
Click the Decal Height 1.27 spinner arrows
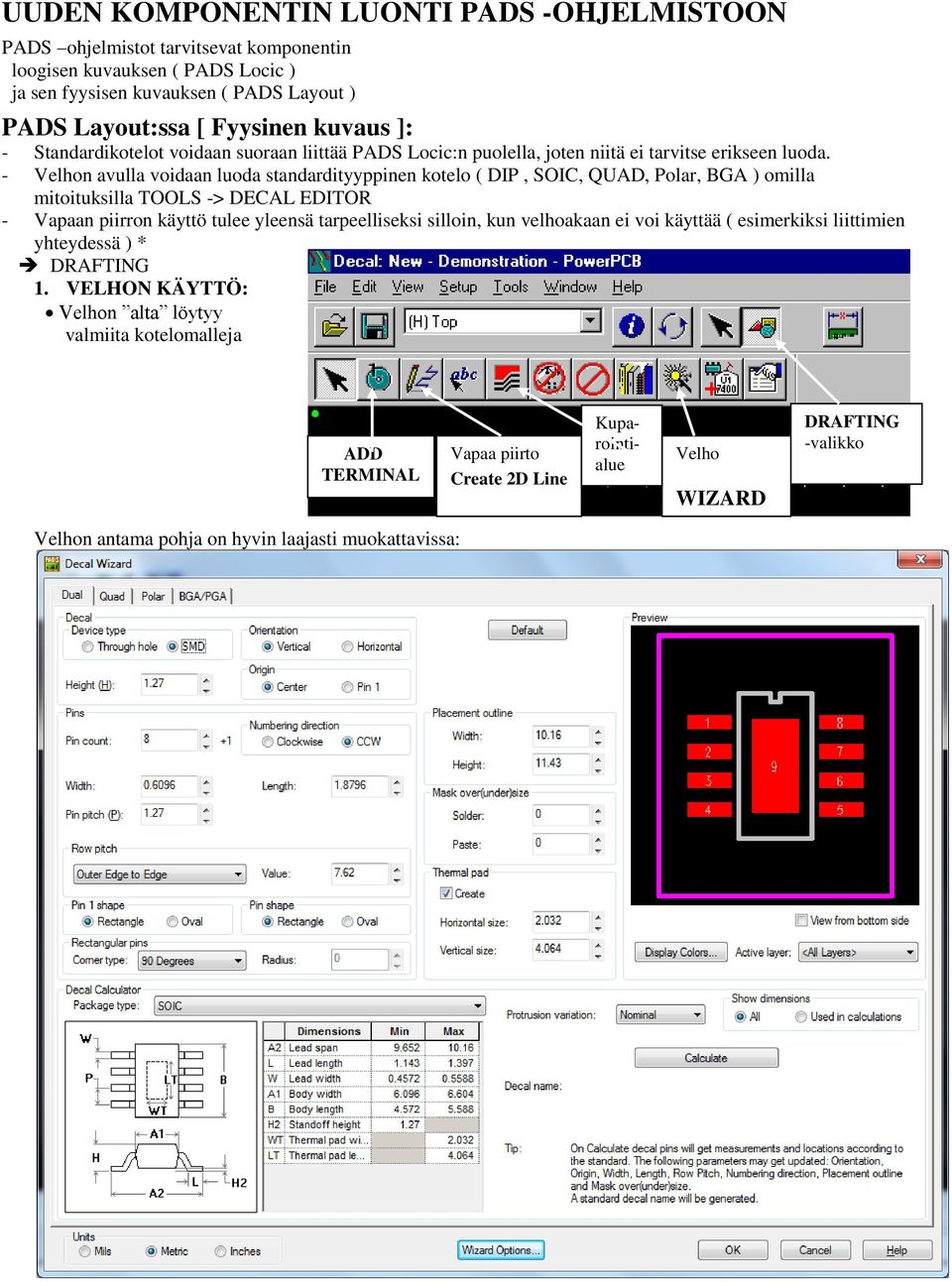point(206,684)
